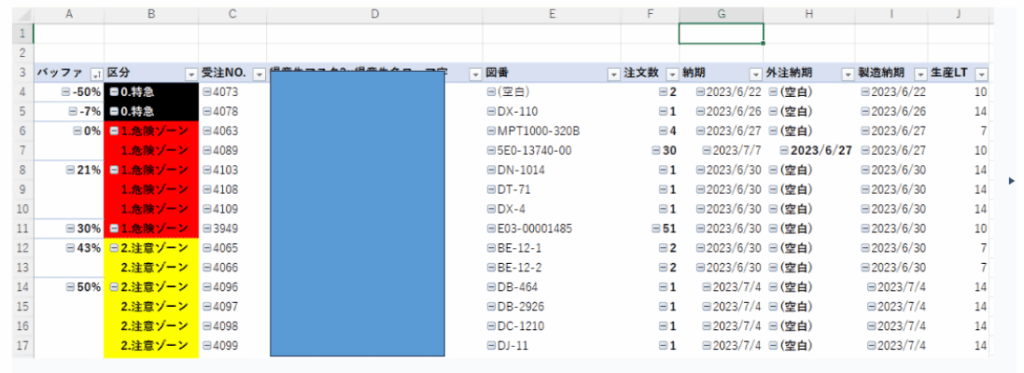
Task: Select the DC-1210 drawing cell
Action: point(552,326)
